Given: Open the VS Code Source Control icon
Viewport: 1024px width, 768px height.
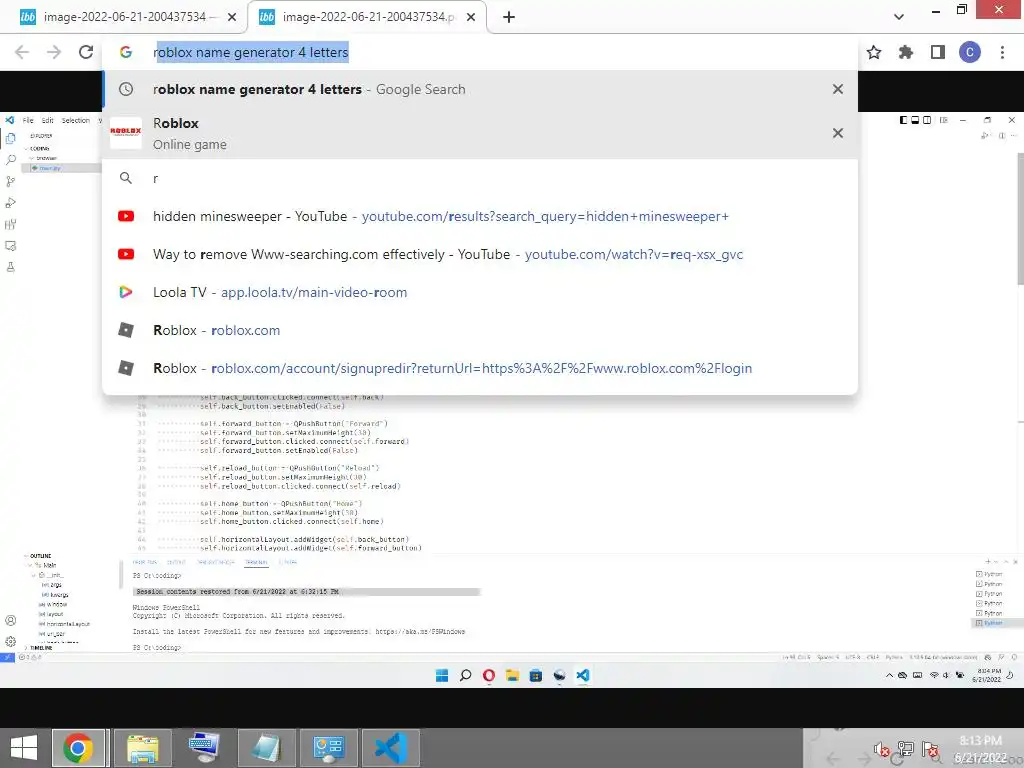Looking at the screenshot, I should click(10, 182).
